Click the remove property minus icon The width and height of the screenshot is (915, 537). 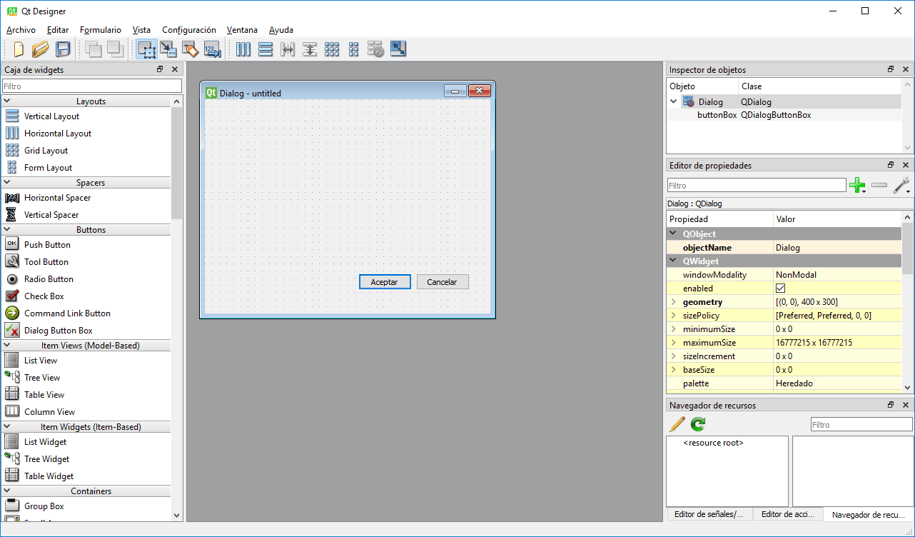tap(879, 186)
